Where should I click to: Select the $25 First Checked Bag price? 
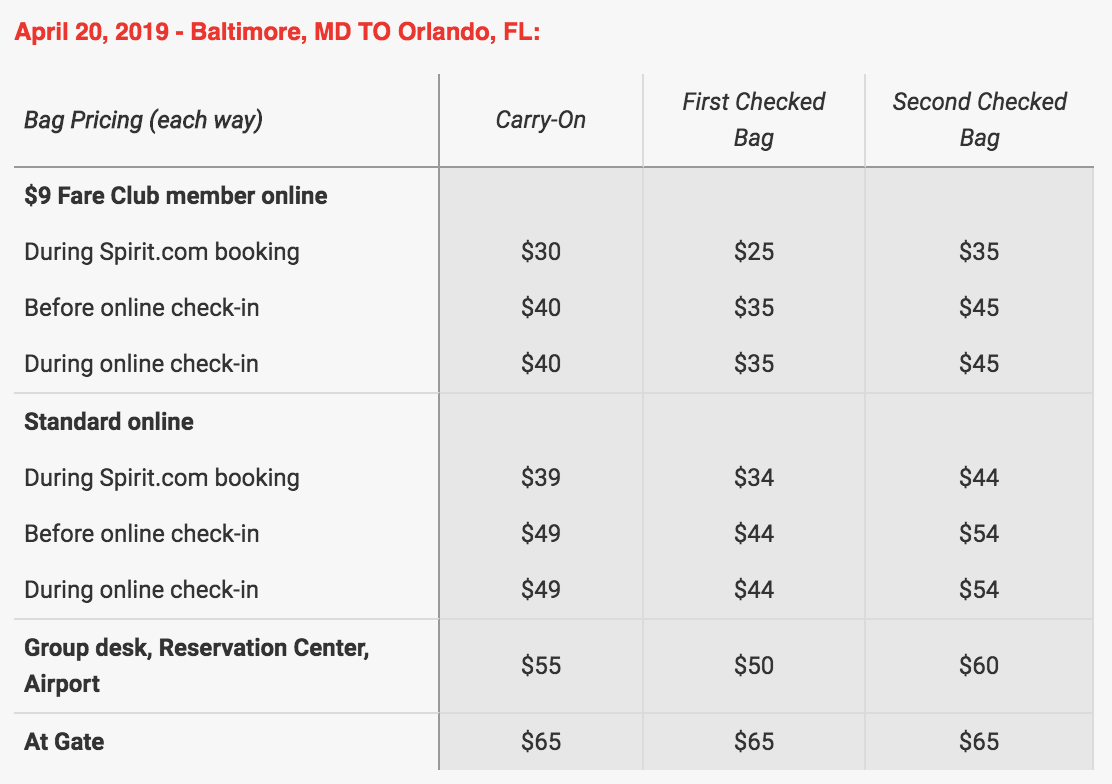(x=753, y=252)
